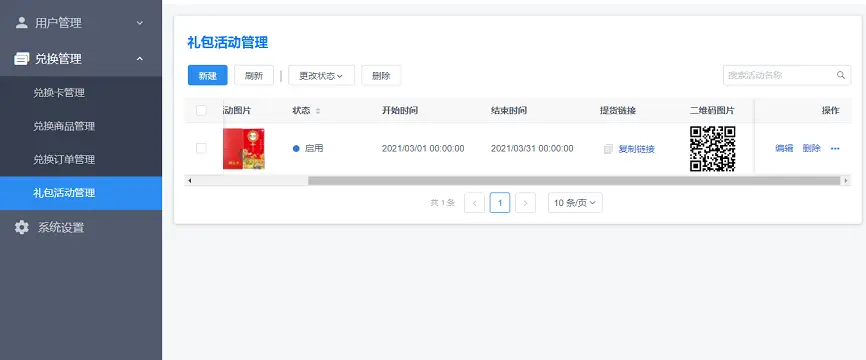866x360 pixels.
Task: Click the 编辑 link in the row
Action: click(x=784, y=148)
